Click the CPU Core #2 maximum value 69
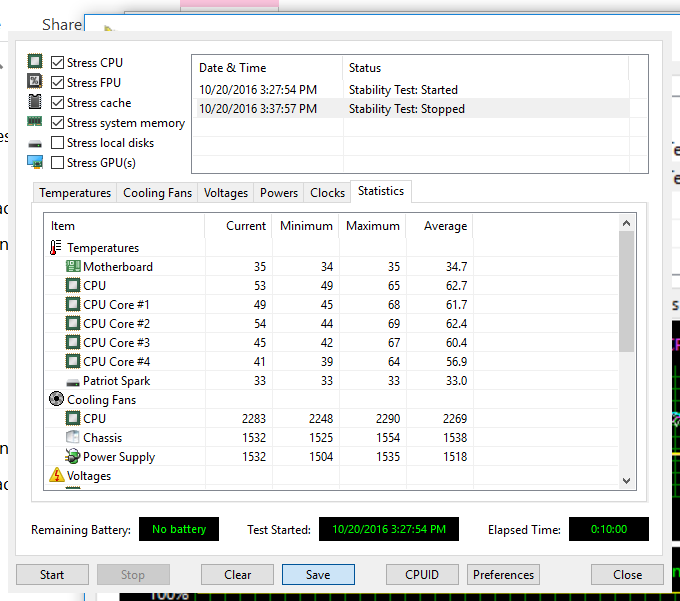Viewport: 680px width, 601px height. click(394, 324)
